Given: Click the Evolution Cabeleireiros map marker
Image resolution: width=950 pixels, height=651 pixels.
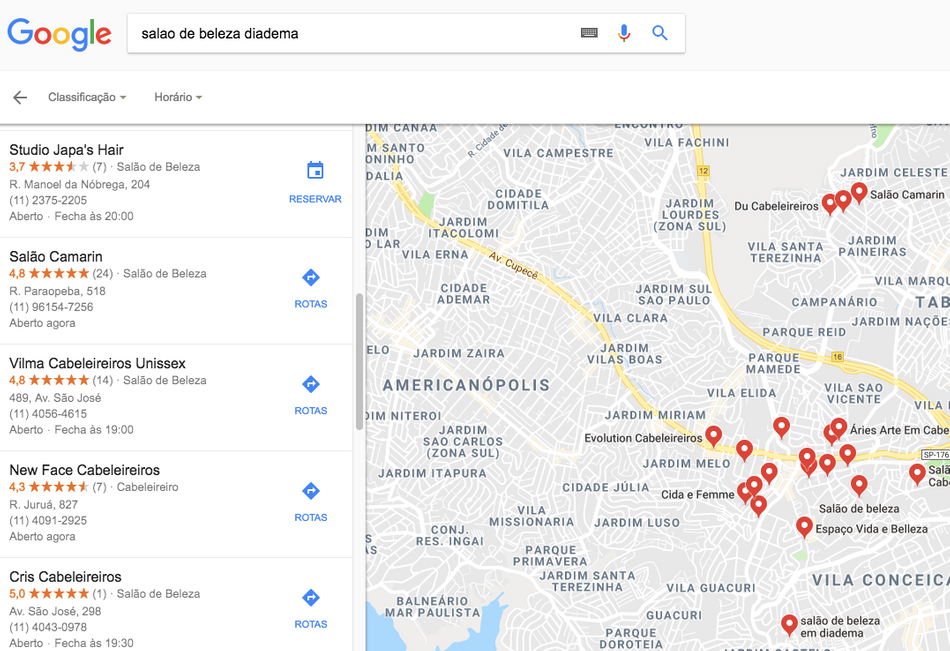Looking at the screenshot, I should (x=713, y=435).
